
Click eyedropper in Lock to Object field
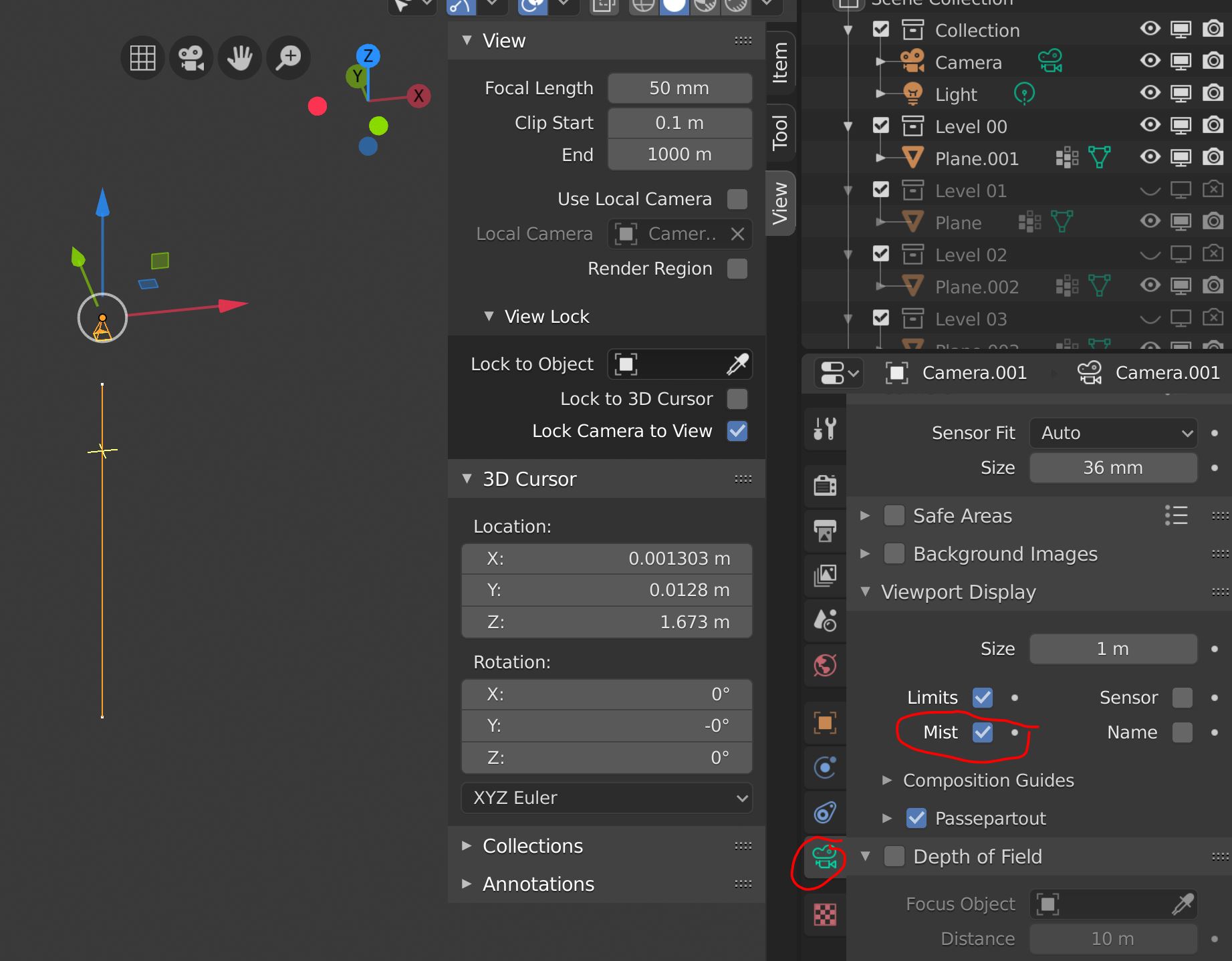[x=737, y=364]
